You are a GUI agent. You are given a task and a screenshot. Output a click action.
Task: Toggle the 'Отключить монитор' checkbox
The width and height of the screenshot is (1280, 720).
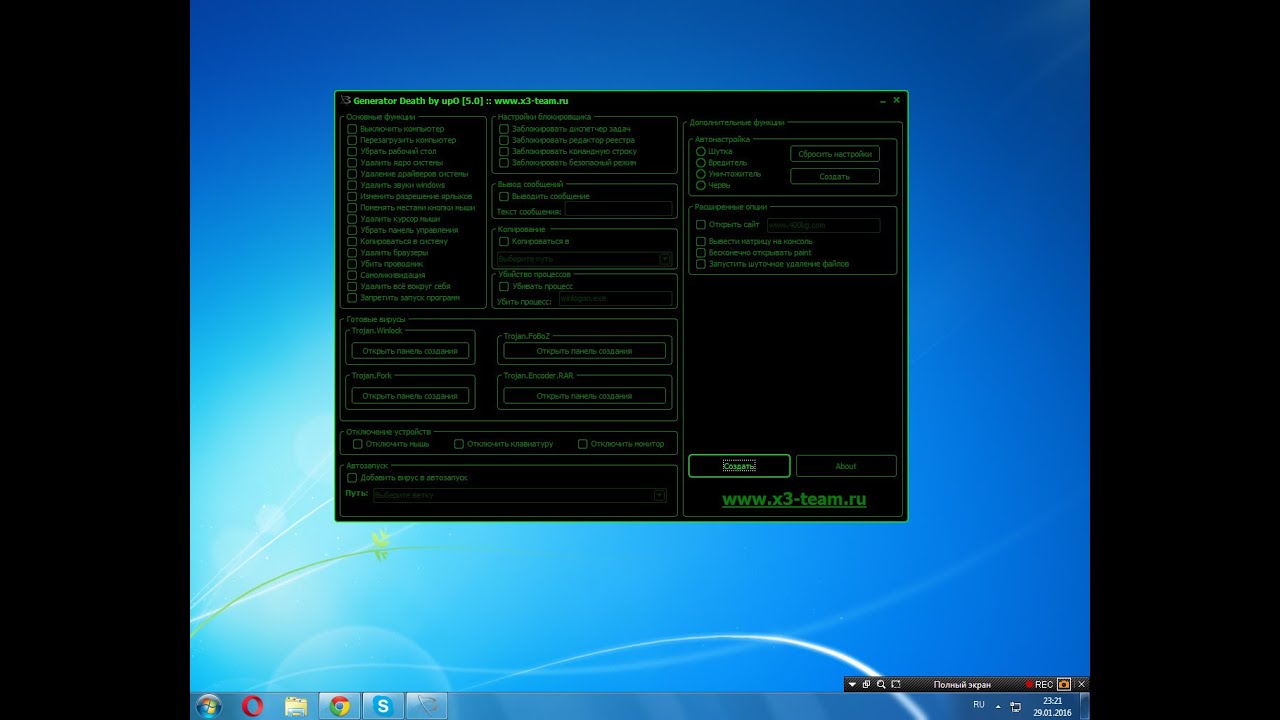coord(583,444)
